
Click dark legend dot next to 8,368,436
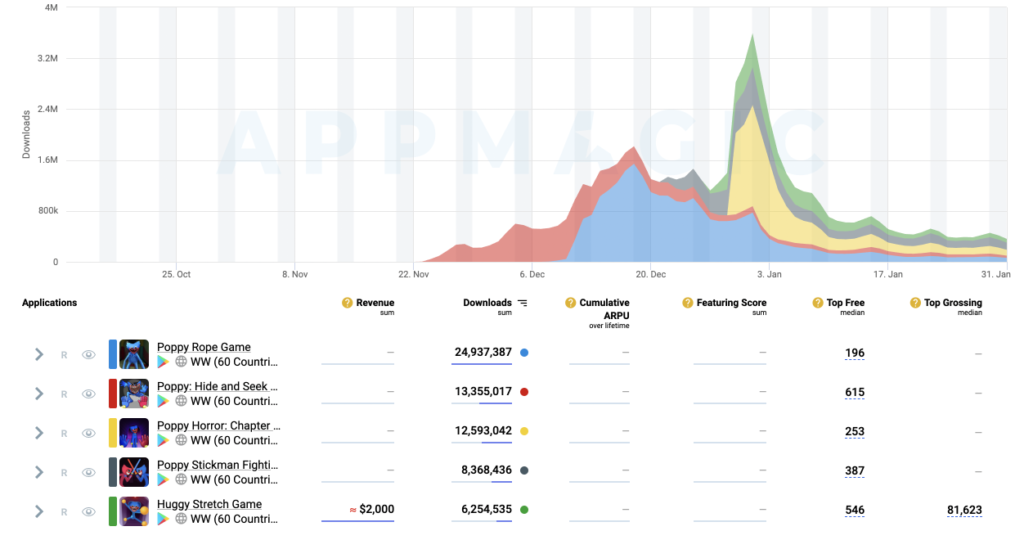(524, 470)
